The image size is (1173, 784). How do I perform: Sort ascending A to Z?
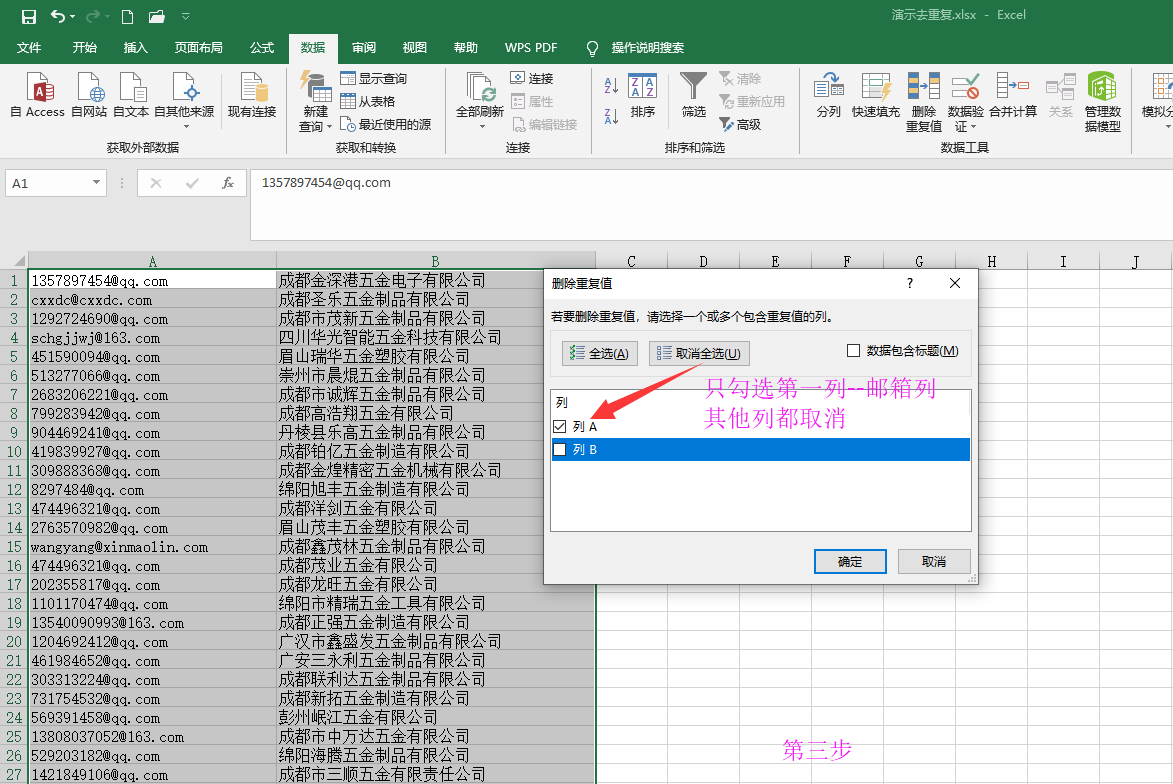(611, 85)
